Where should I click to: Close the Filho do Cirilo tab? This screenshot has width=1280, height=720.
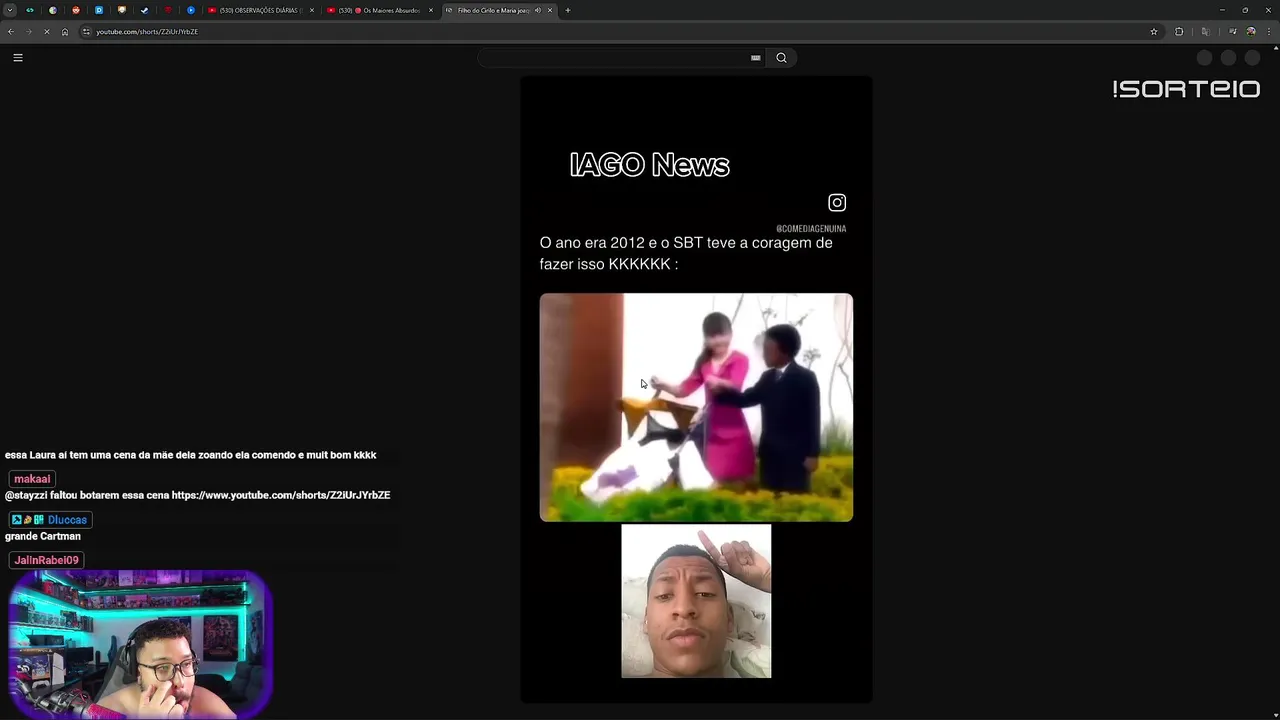click(x=550, y=10)
